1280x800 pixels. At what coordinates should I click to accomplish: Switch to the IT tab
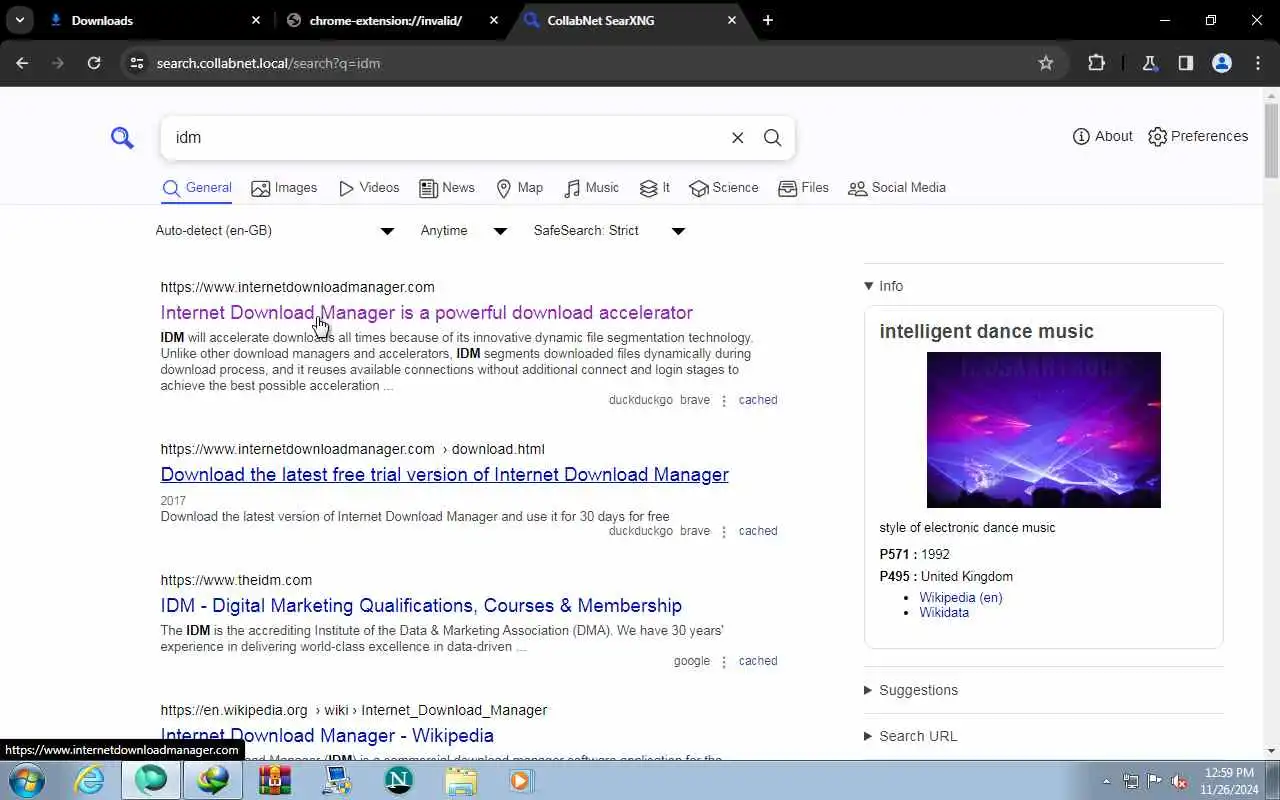655,188
